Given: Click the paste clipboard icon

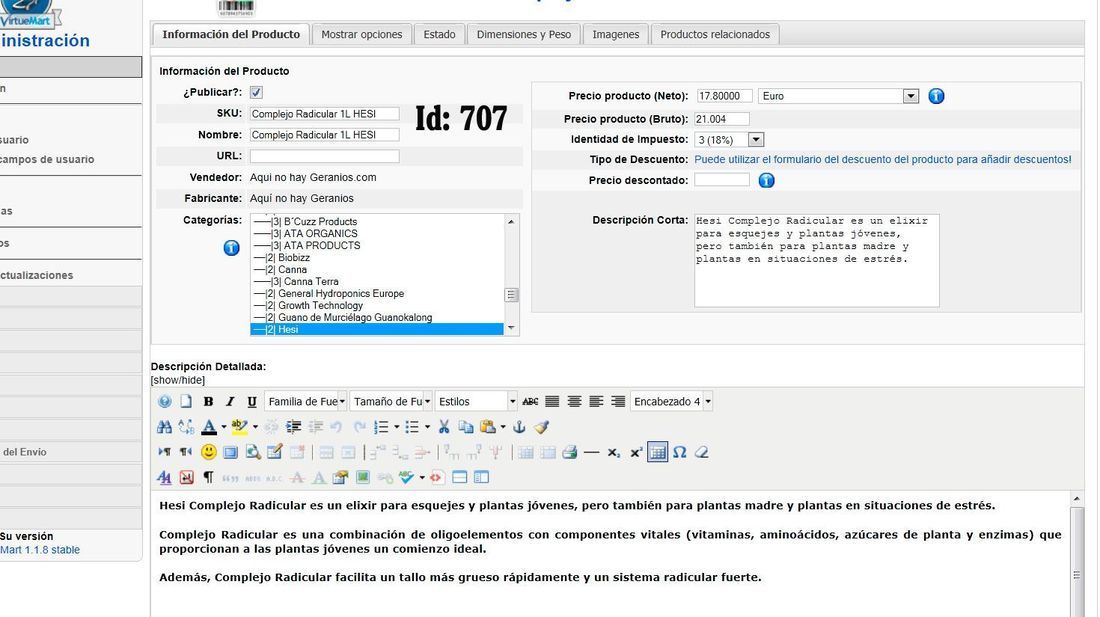Looking at the screenshot, I should [x=488, y=427].
